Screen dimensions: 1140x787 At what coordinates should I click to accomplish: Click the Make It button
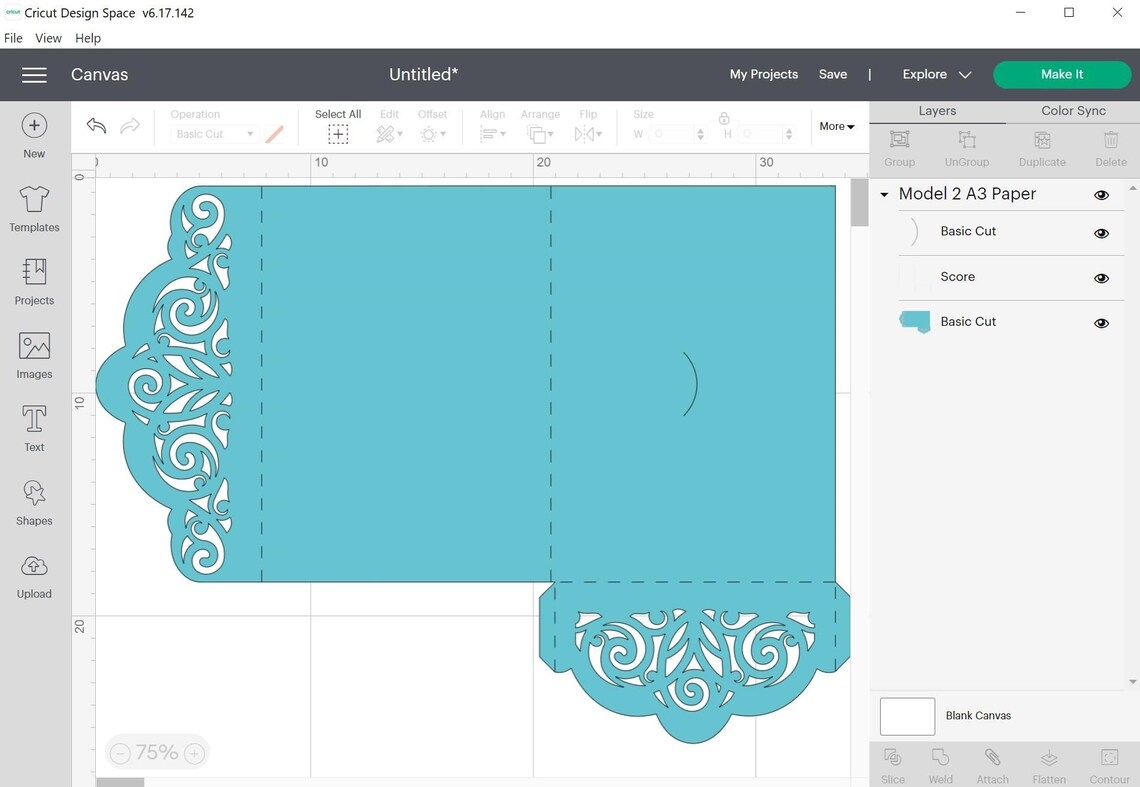(x=1062, y=74)
